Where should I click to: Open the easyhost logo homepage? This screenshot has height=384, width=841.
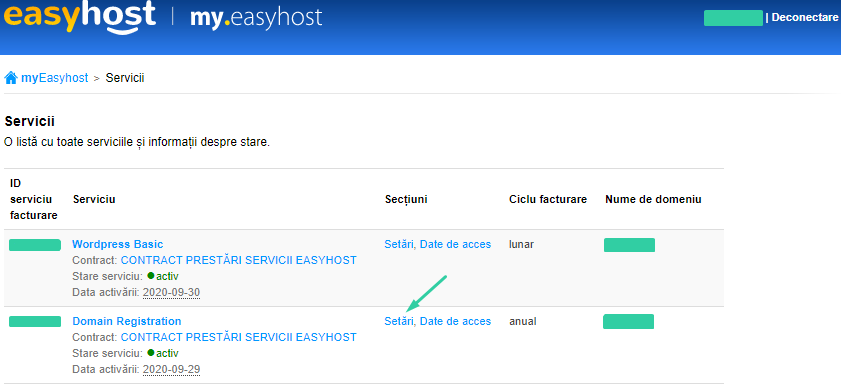pyautogui.click(x=80, y=17)
